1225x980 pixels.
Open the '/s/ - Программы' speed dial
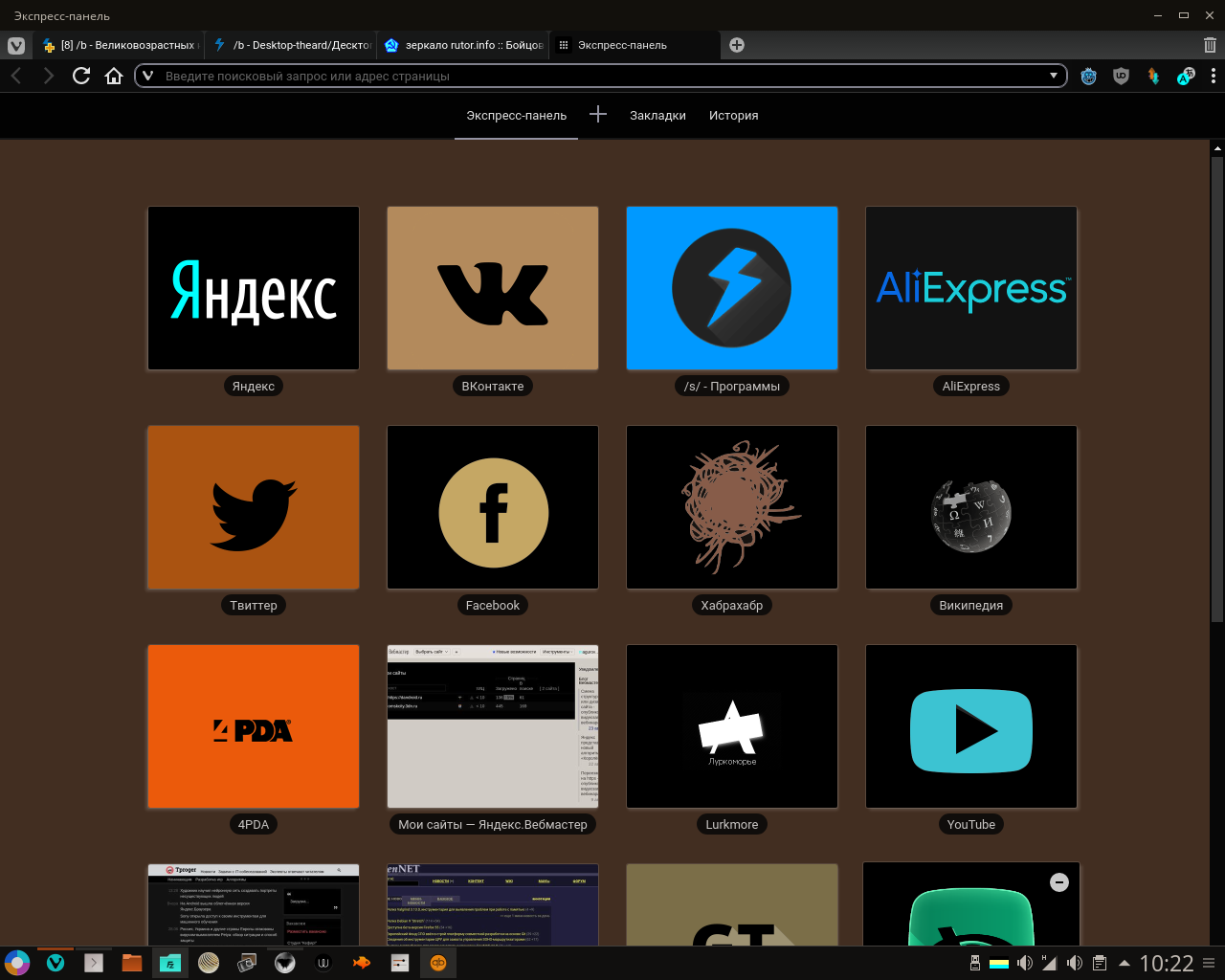point(732,288)
